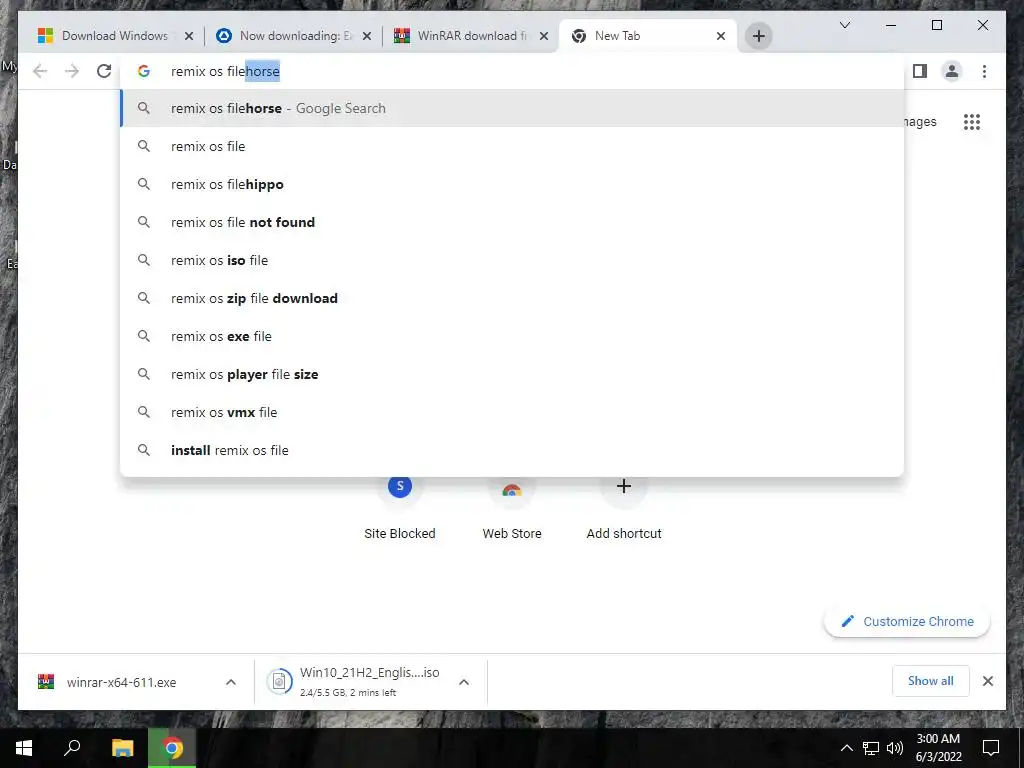Select suggestion remix os filehorse Google Search
Screen dimensions: 1024x768
pos(512,108)
